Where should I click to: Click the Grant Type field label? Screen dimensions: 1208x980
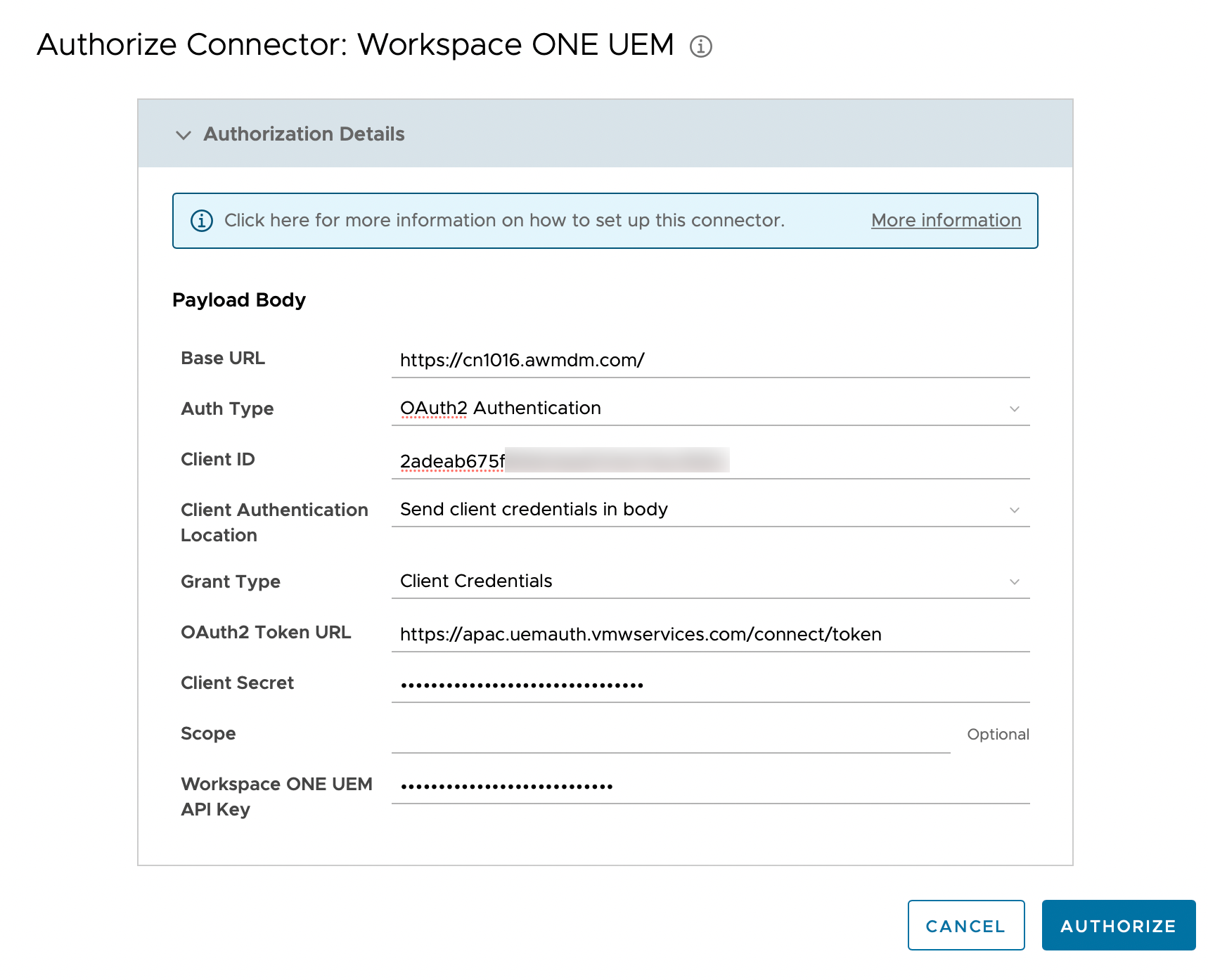[231, 582]
